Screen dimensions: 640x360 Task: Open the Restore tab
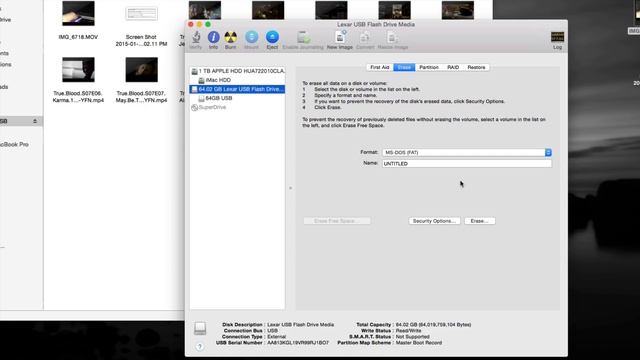tap(476, 67)
